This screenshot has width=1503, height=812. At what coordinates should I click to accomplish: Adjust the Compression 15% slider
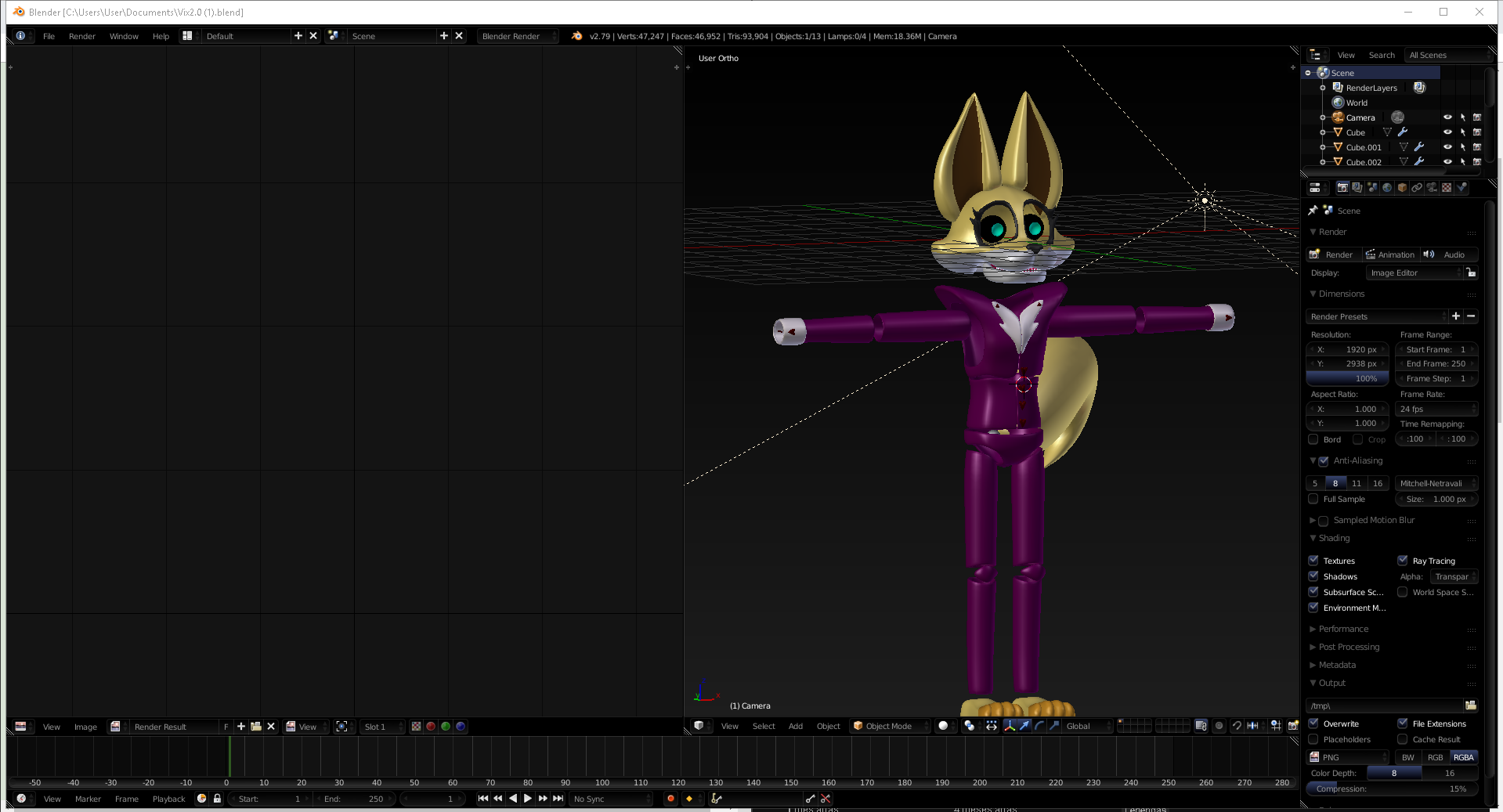click(x=1391, y=789)
